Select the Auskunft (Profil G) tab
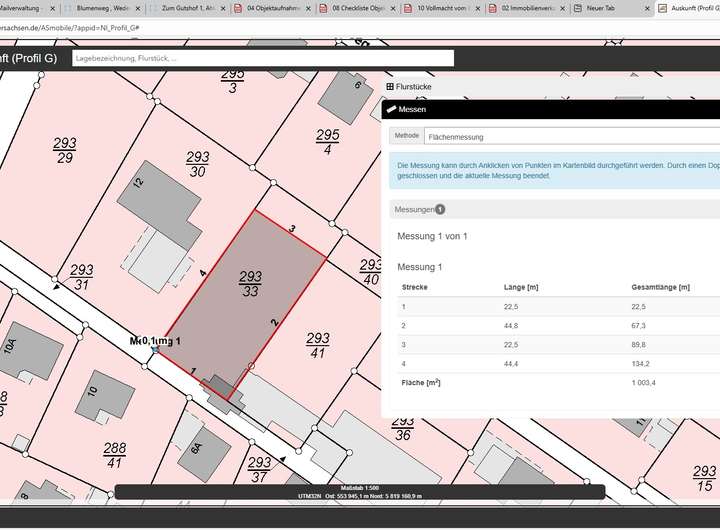720x530 pixels. [x=690, y=8]
